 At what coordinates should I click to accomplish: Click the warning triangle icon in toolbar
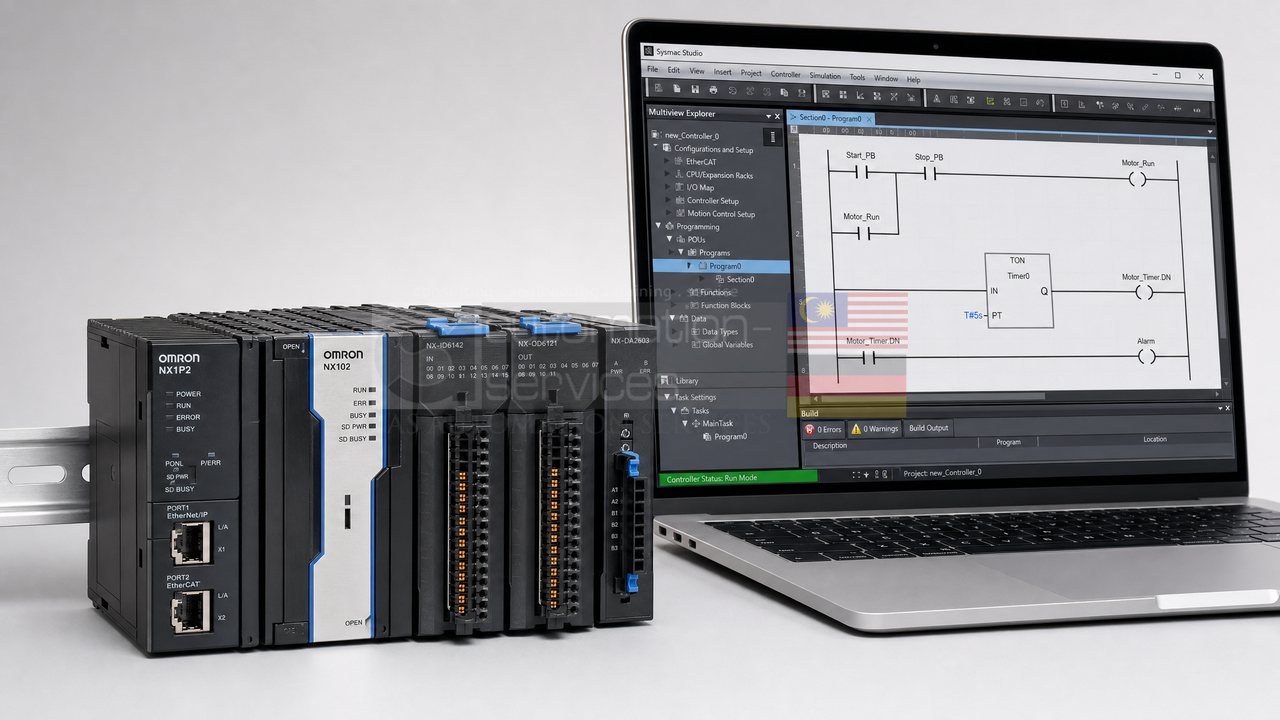(936, 100)
